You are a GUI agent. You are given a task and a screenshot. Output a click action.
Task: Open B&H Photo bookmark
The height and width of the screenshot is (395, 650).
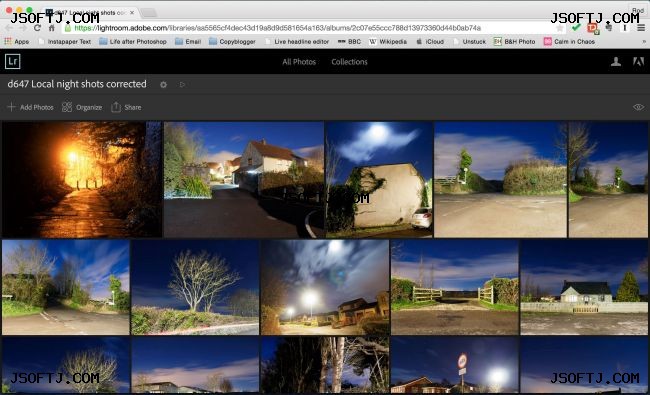click(514, 41)
